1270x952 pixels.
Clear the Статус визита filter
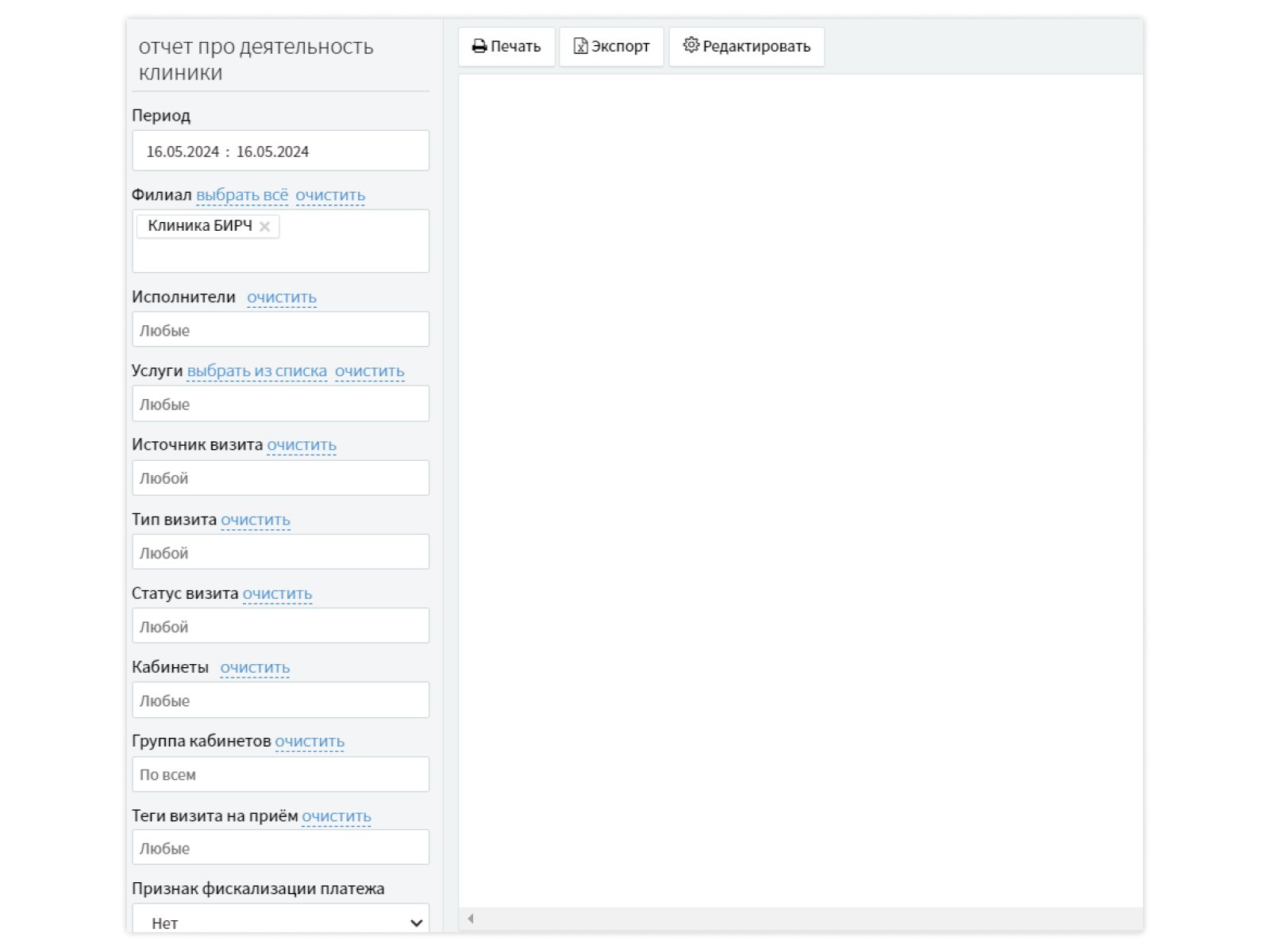[x=277, y=594]
